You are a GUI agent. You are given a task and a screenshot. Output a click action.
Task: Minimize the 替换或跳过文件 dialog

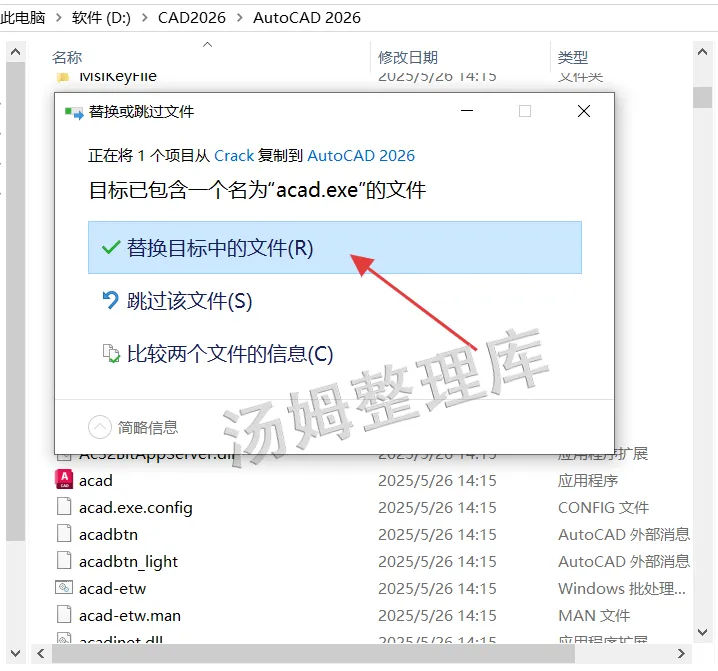467,111
